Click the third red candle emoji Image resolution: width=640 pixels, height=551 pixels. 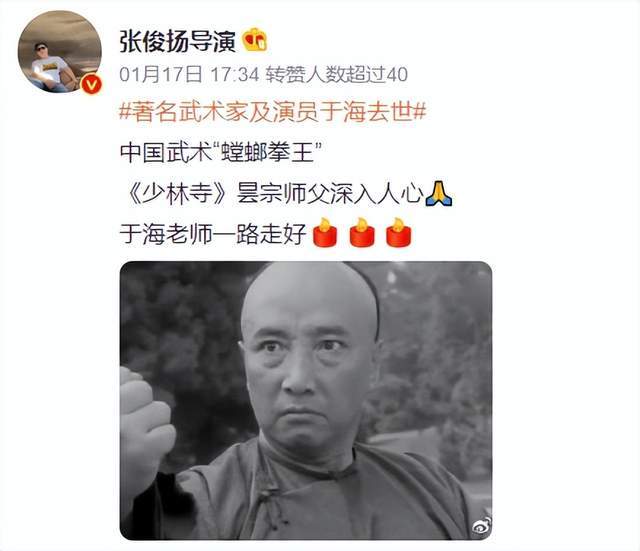[x=399, y=233]
